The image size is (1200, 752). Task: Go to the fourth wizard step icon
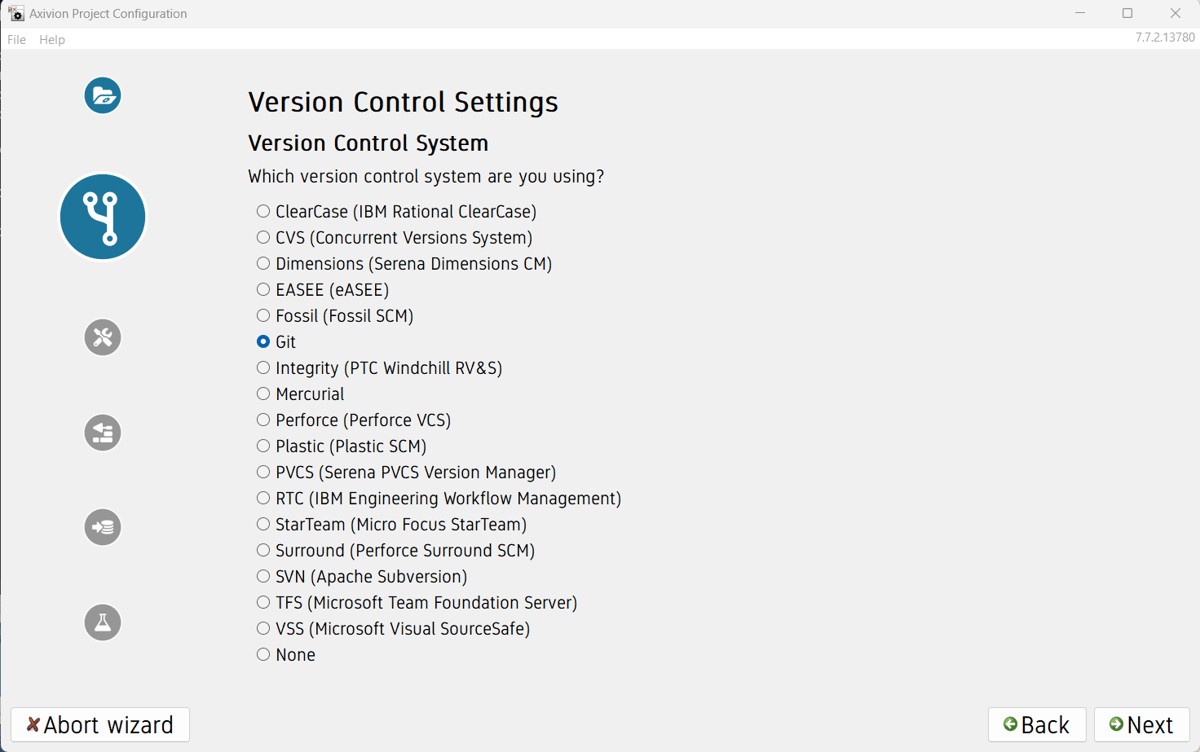coord(103,432)
